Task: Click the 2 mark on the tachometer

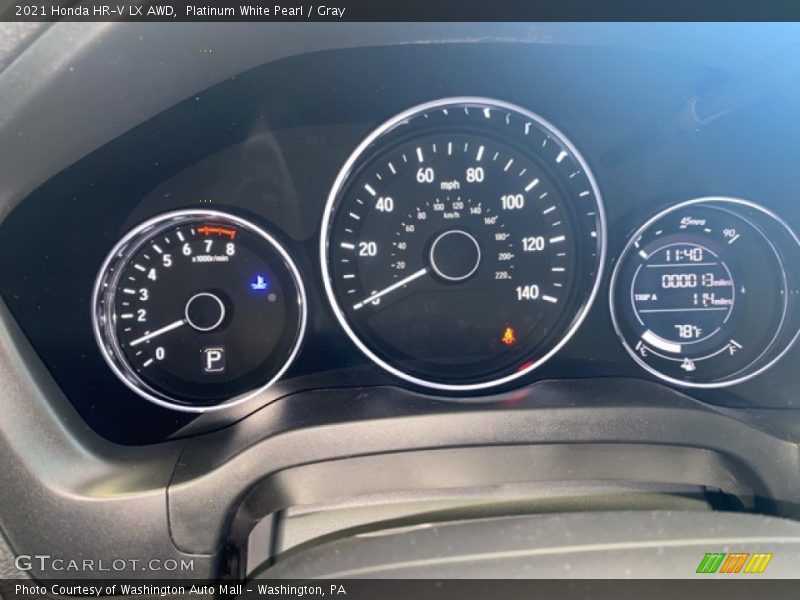Action: click(141, 315)
